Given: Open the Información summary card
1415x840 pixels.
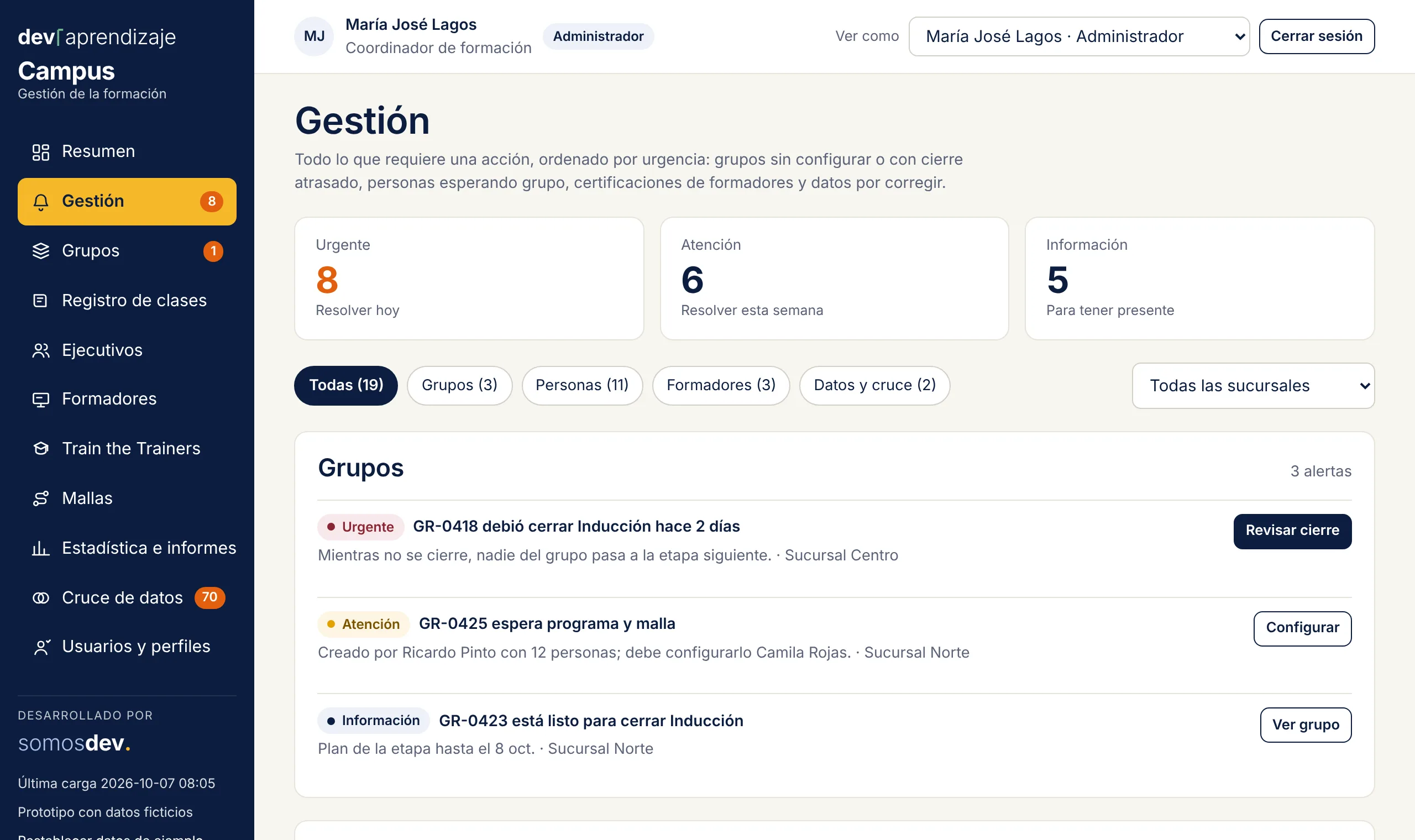Looking at the screenshot, I should click(1199, 279).
